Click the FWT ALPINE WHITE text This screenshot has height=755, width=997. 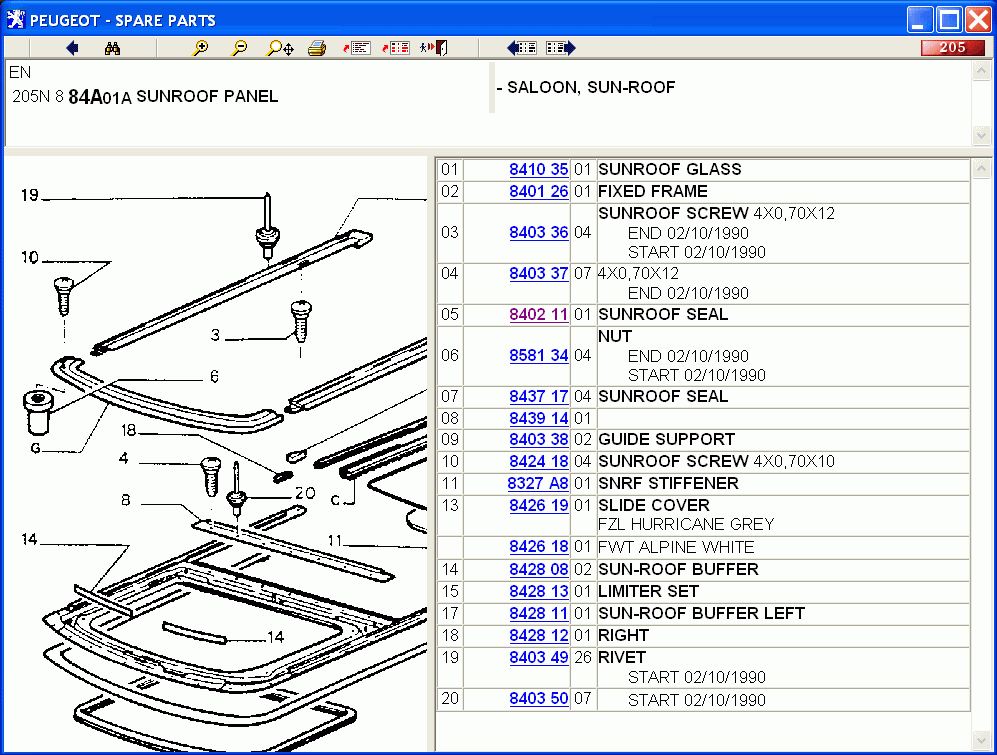(676, 547)
